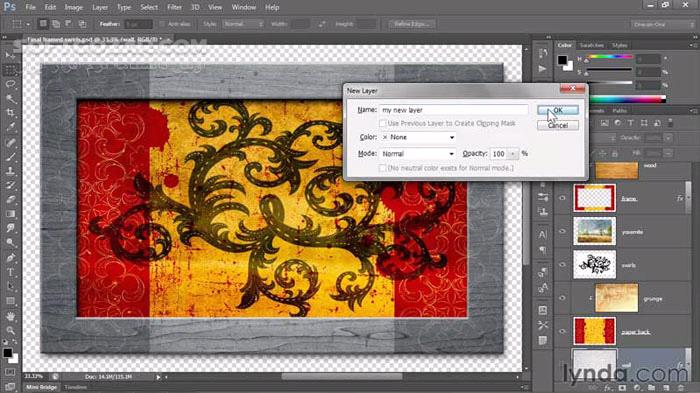Switch to the Swatches tab

pyautogui.click(x=592, y=46)
